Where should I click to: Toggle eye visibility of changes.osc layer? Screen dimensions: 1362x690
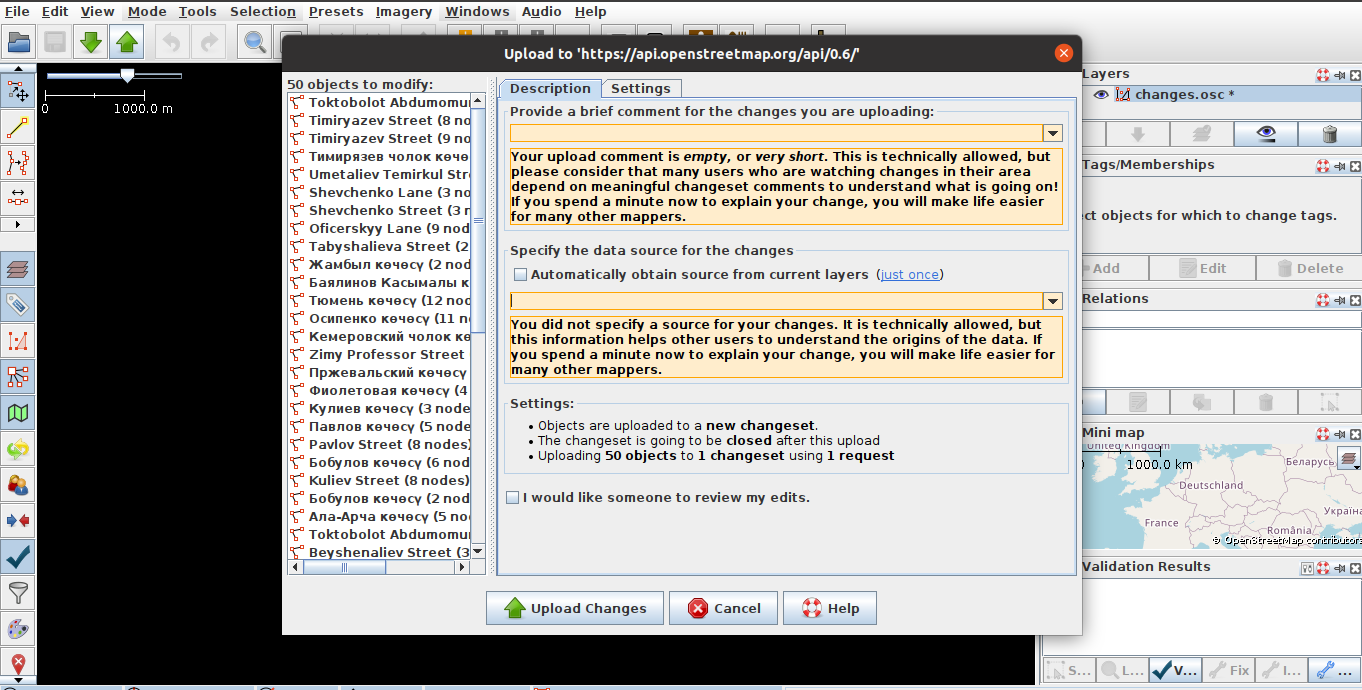[x=1101, y=95]
